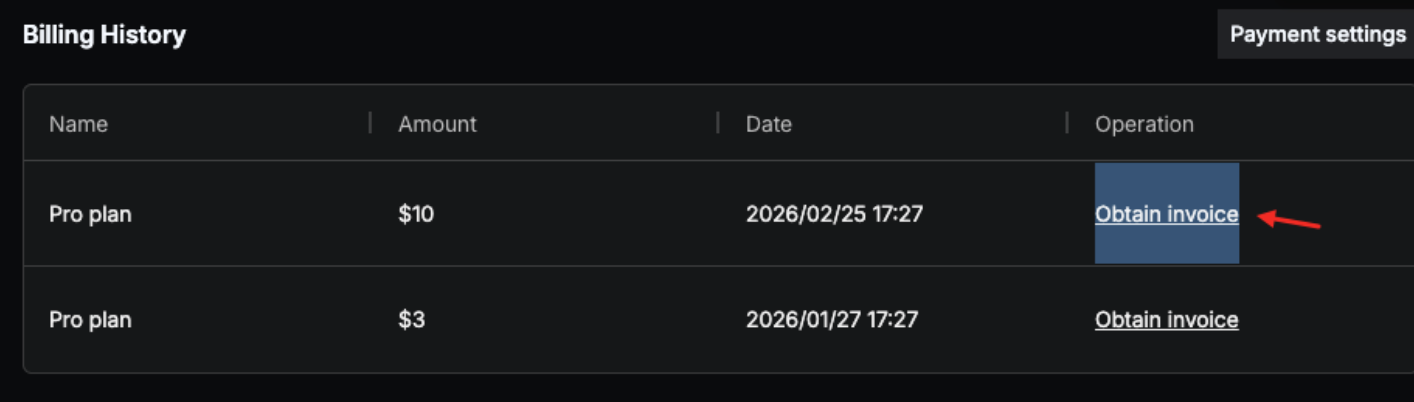Click the Amount column header
This screenshot has width=1414, height=402.
pos(437,124)
